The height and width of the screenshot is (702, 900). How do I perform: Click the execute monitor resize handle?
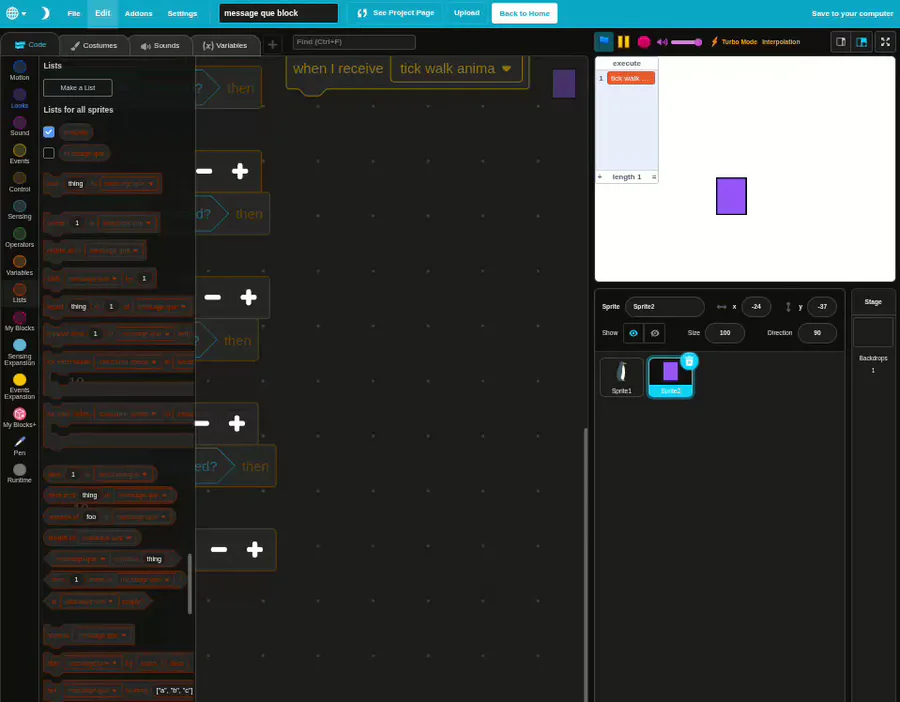654,177
